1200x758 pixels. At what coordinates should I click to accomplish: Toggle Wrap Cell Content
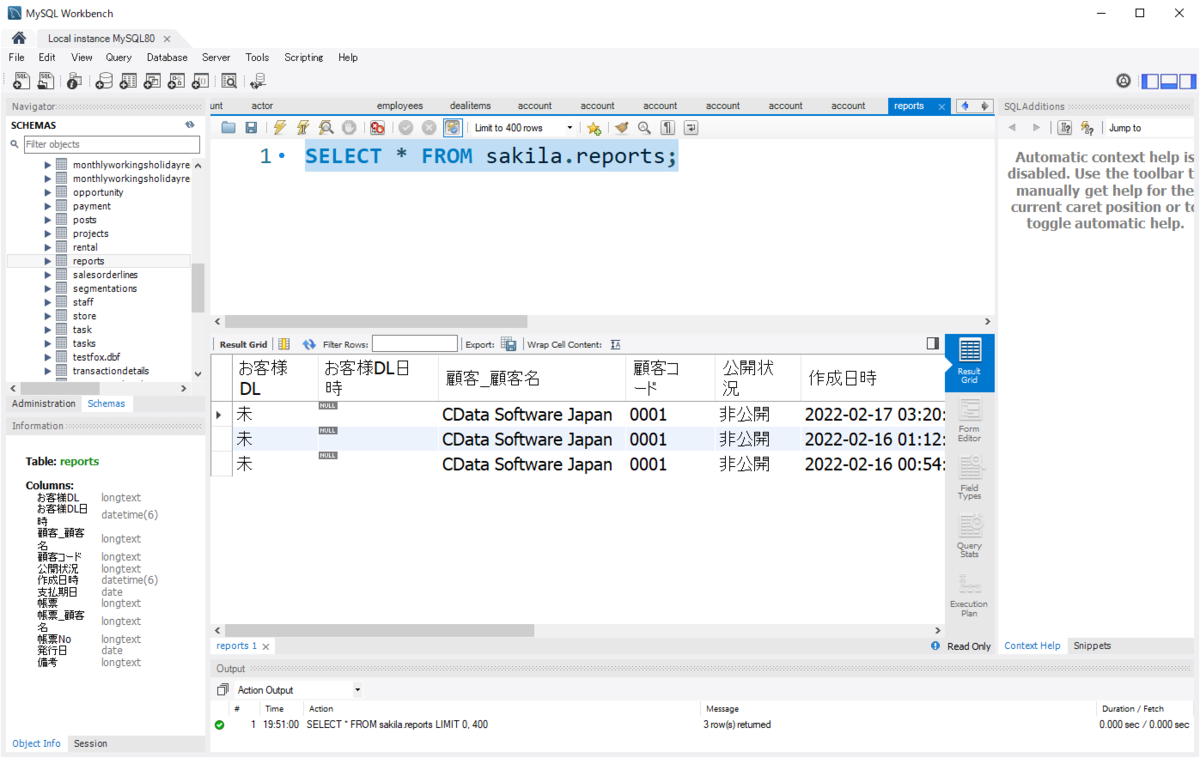click(x=616, y=344)
